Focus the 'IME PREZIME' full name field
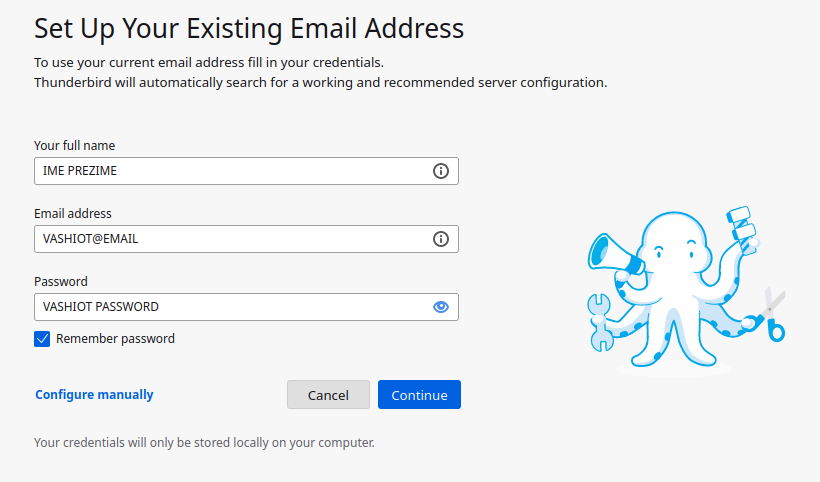Screen dimensions: 820x482 (246, 171)
